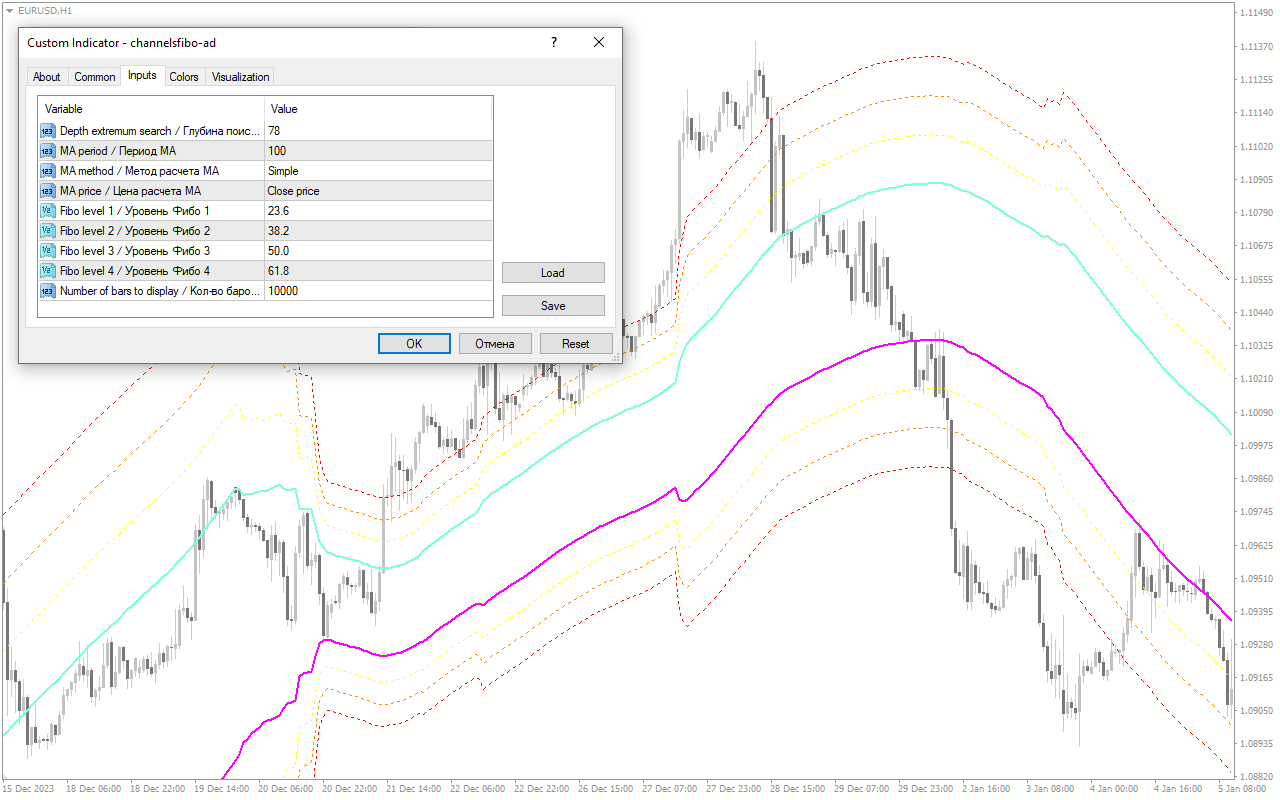Open MA price value Close price

pos(379,191)
